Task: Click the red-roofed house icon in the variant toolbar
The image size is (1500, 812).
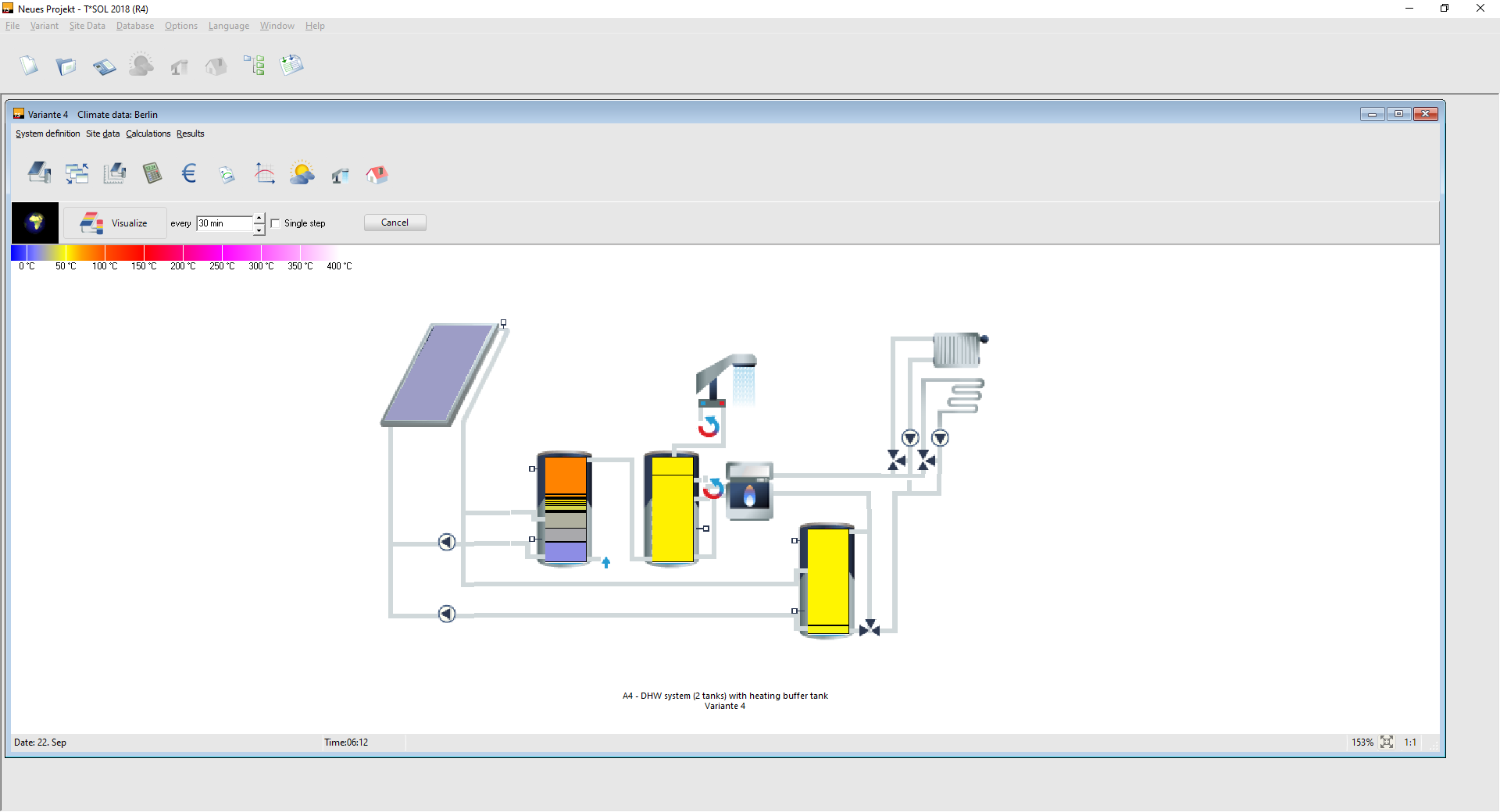Action: click(377, 173)
